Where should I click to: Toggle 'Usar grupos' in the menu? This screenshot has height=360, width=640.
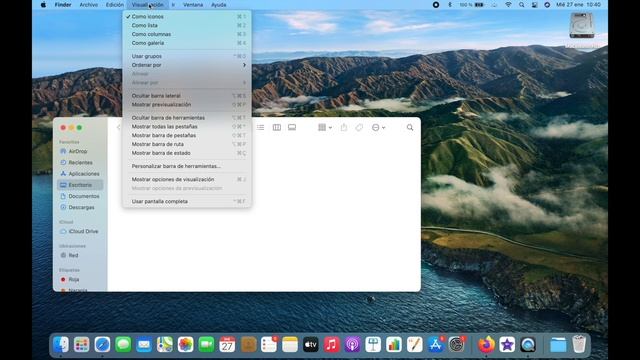click(187, 56)
